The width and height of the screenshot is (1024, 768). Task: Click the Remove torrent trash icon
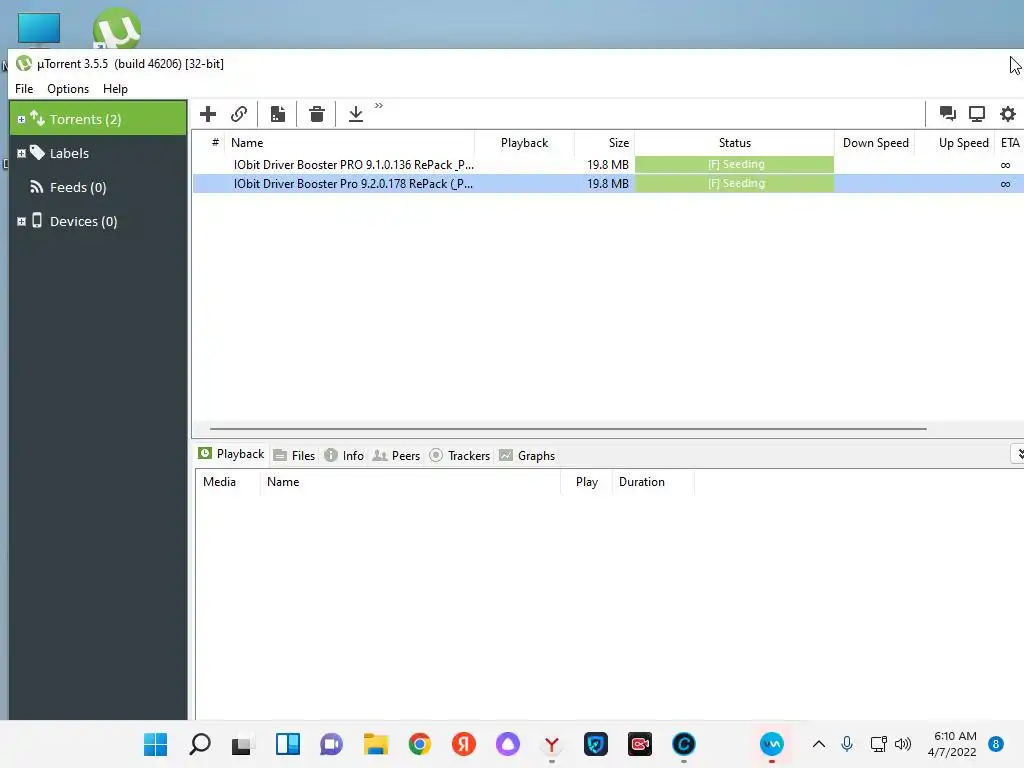click(x=317, y=114)
